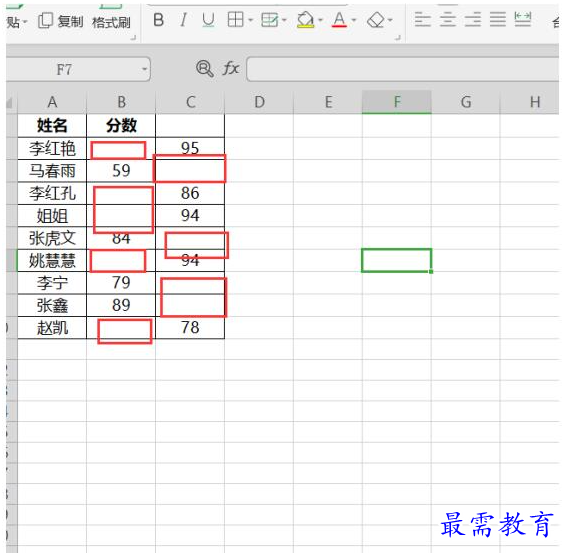Viewport: 562px width, 556px height.
Task: Click the distributed alignment icon
Action: point(523,19)
